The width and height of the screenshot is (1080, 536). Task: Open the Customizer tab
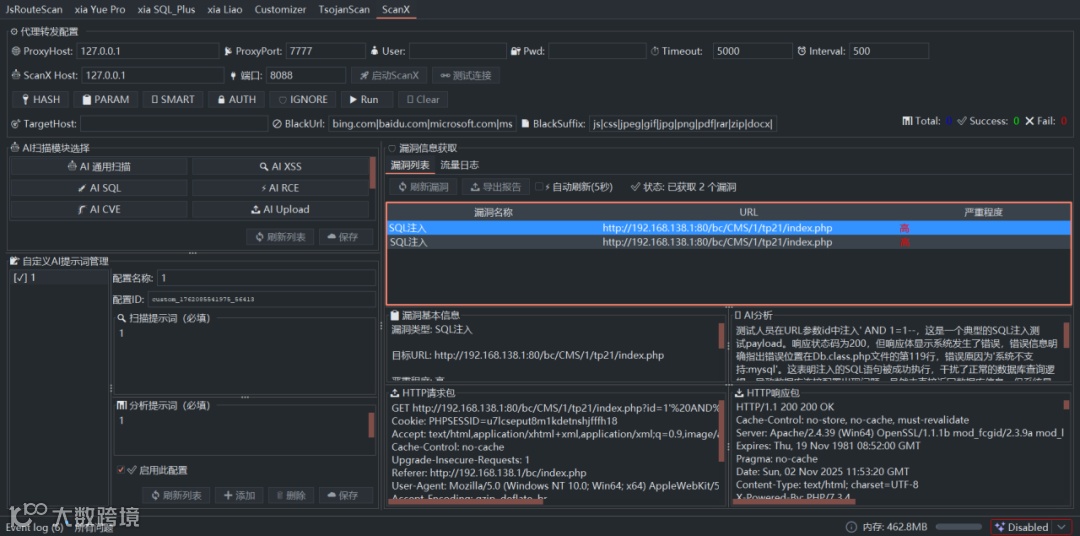pyautogui.click(x=280, y=10)
